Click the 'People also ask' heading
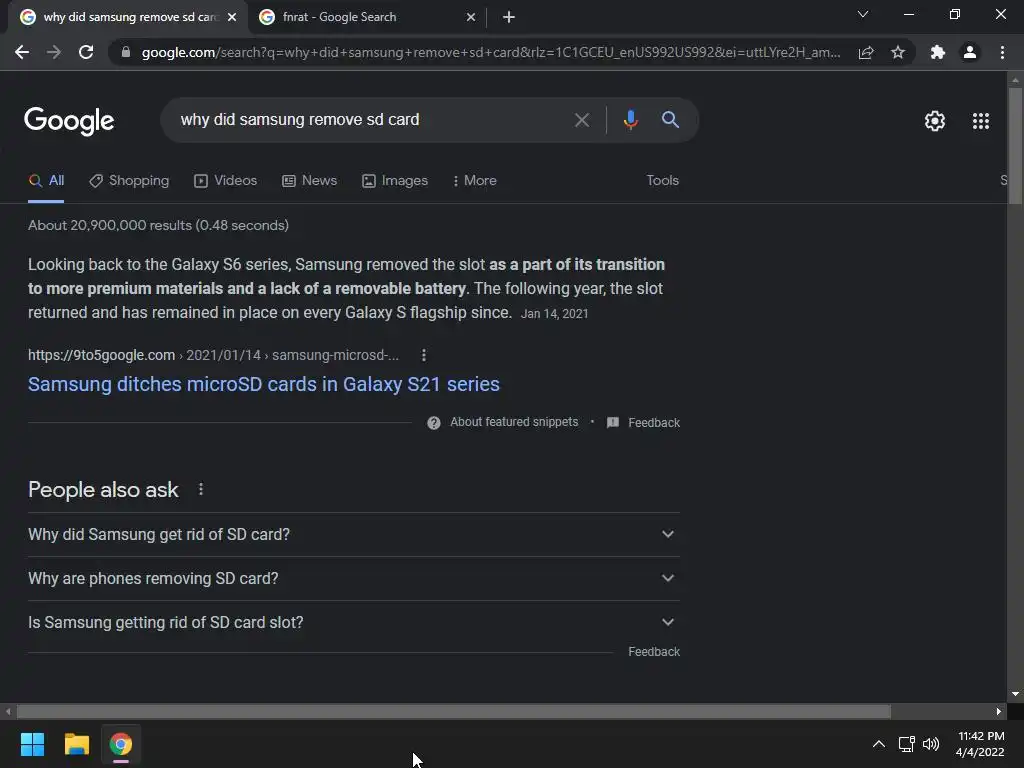 (x=103, y=490)
